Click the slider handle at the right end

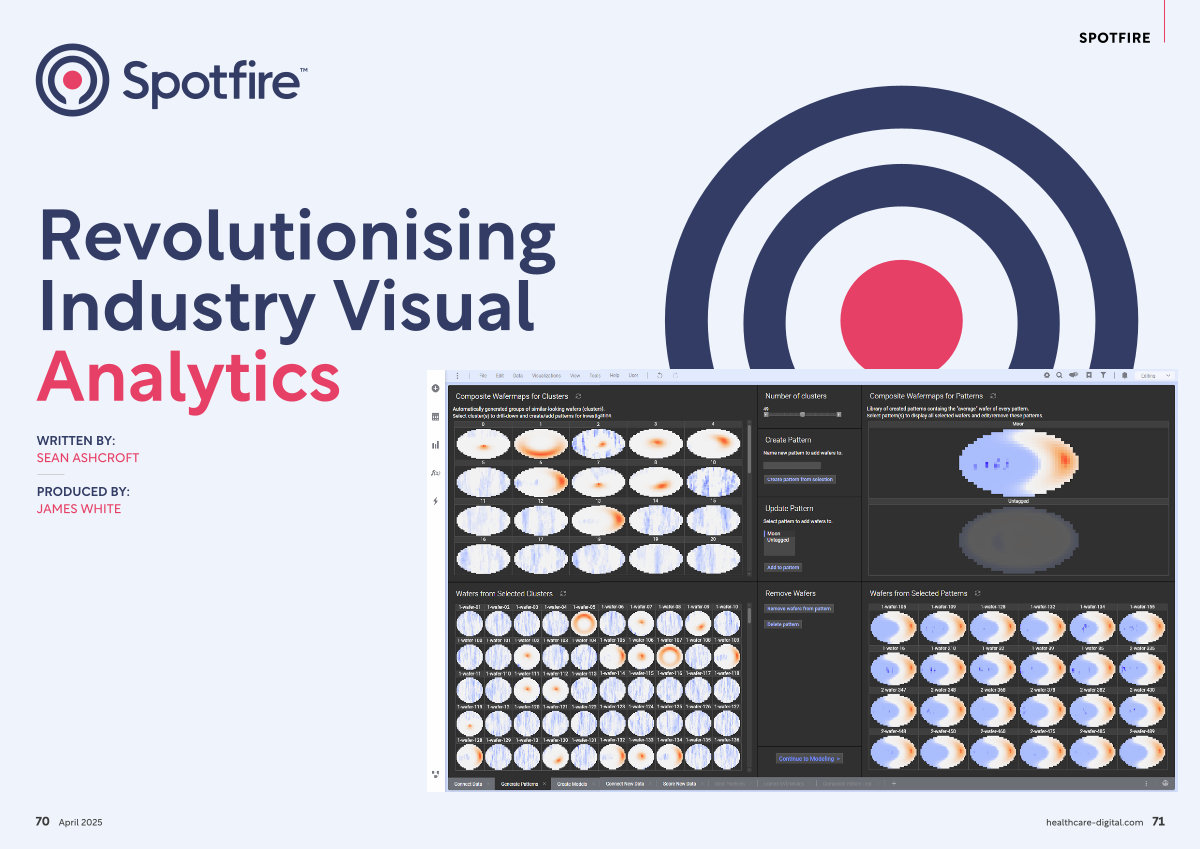(839, 413)
